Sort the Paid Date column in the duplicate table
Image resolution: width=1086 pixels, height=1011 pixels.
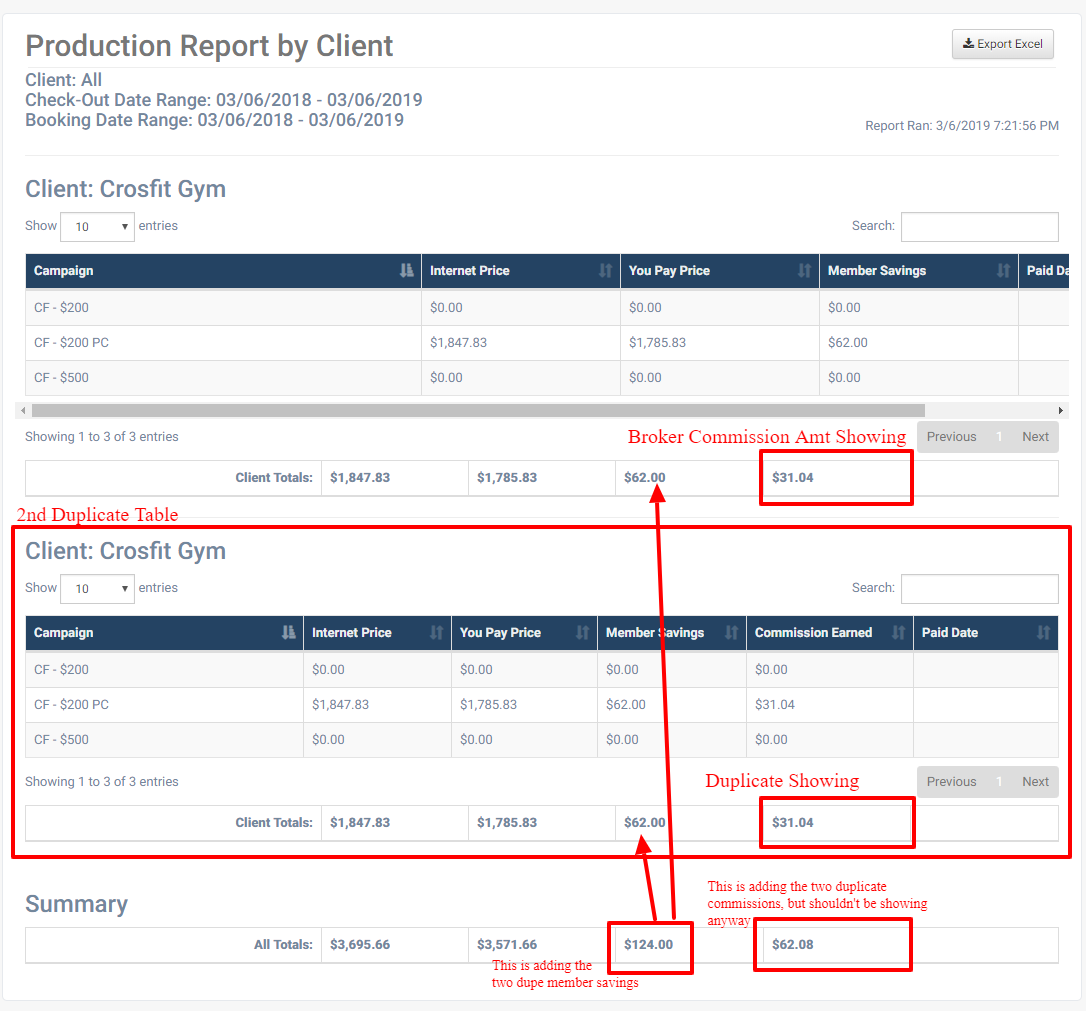tap(1043, 632)
